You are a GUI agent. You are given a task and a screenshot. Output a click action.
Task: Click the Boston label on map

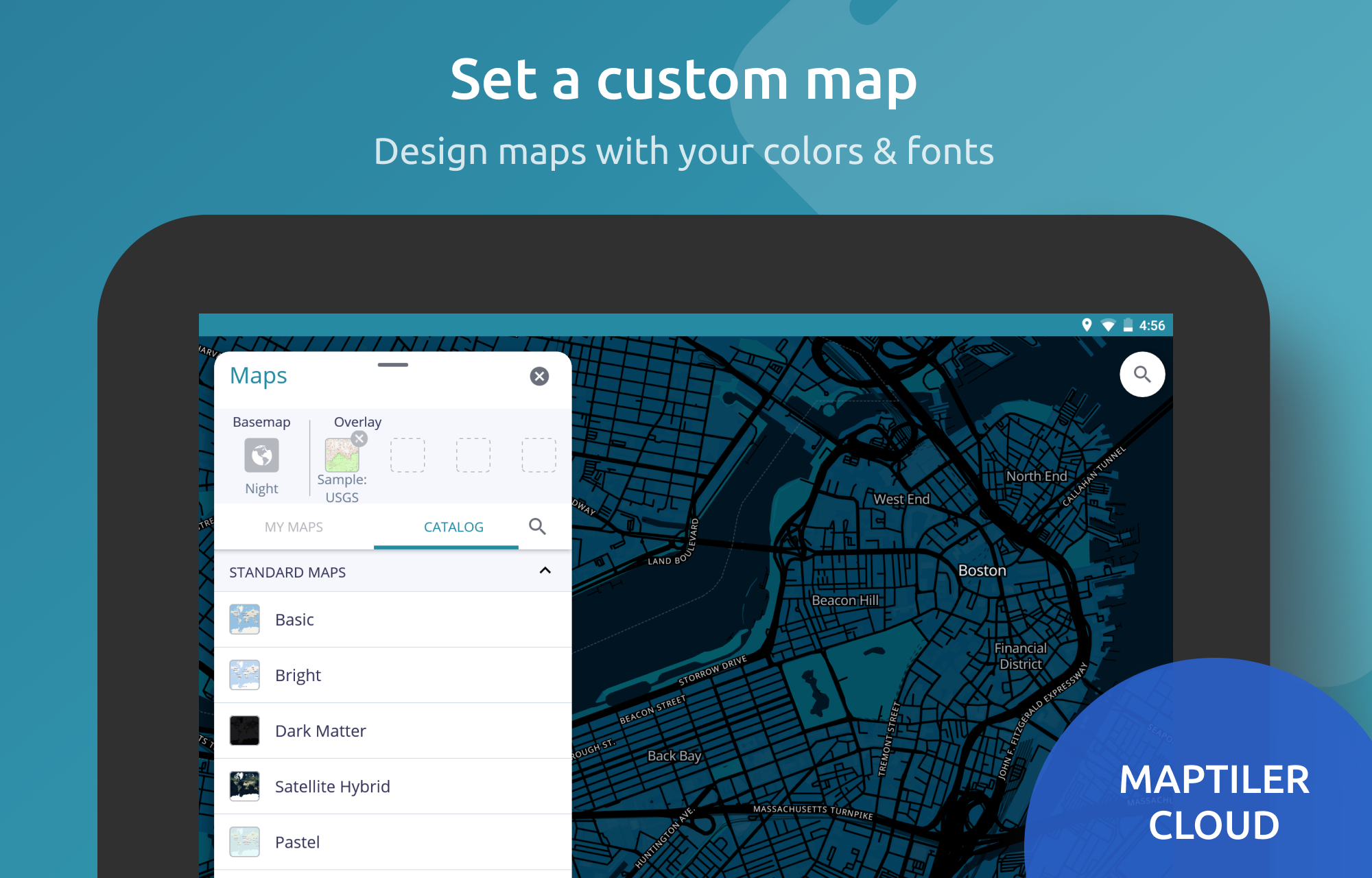pyautogui.click(x=982, y=571)
